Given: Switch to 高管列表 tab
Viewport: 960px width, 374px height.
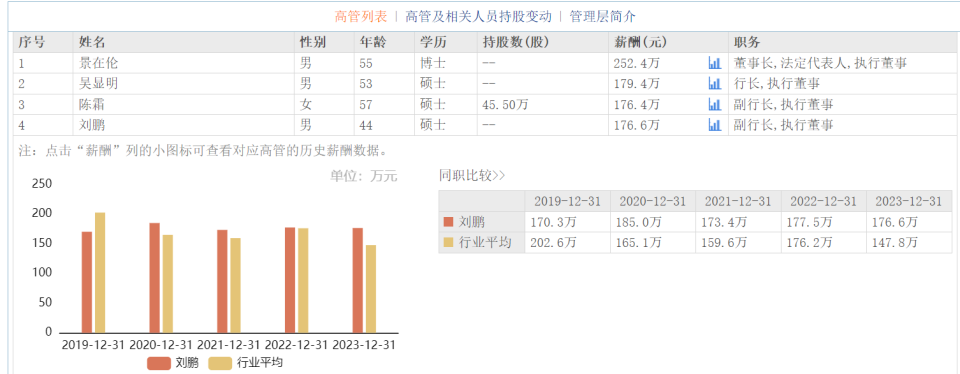Looking at the screenshot, I should tap(361, 17).
